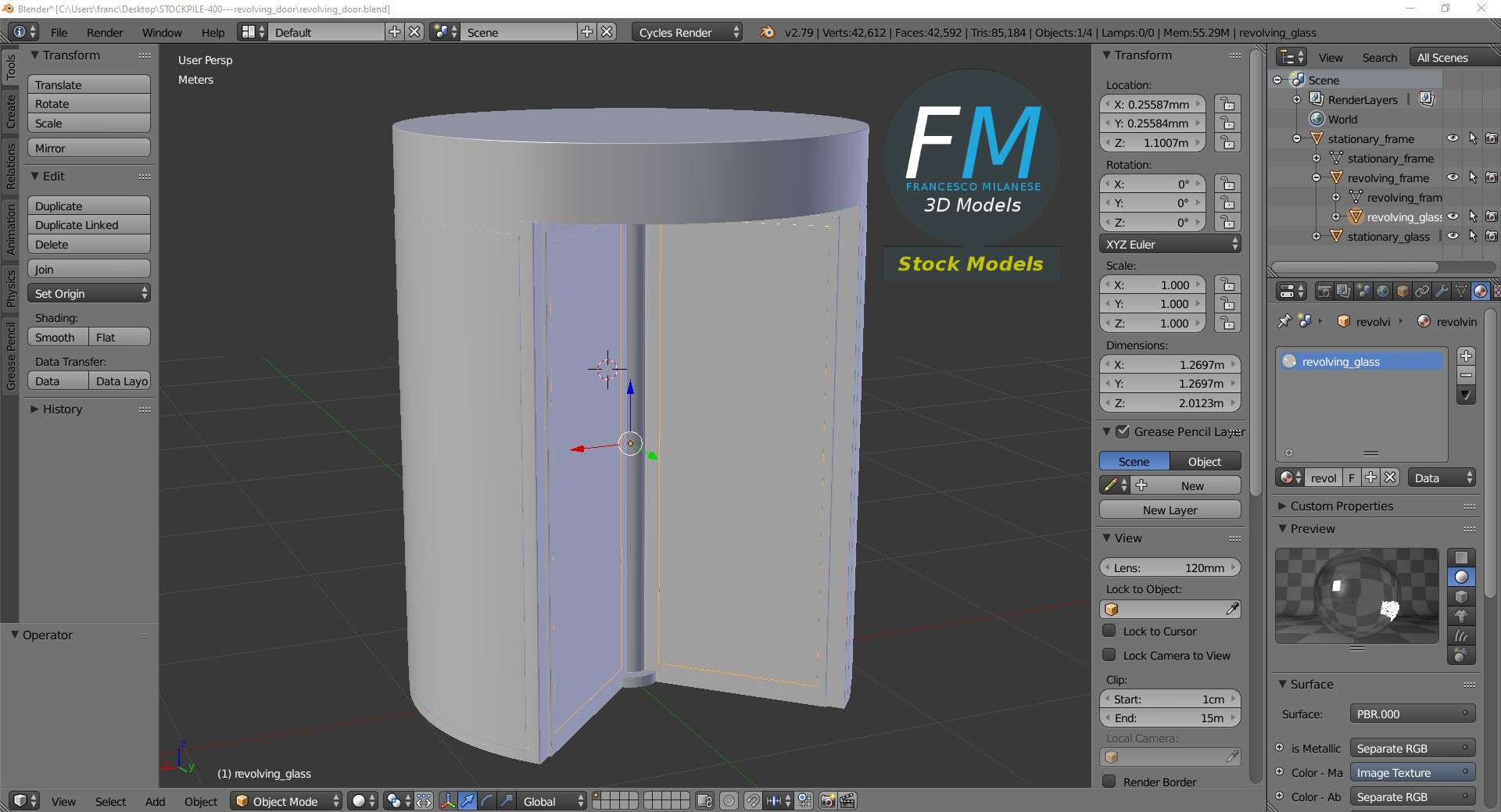Open the World properties tab globe icon
The height and width of the screenshot is (812, 1501).
click(x=1383, y=292)
